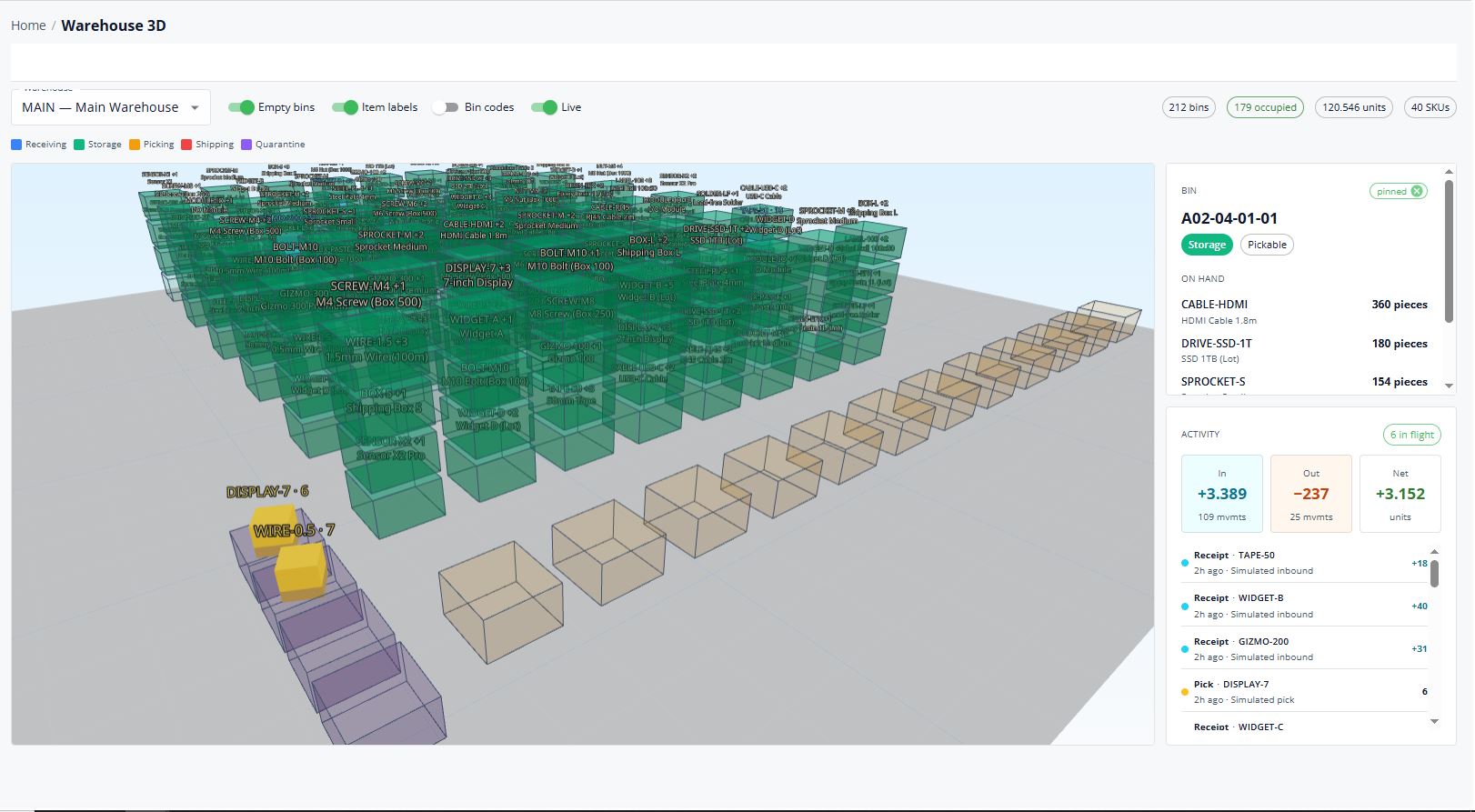
Task: Click the Shipping legend red swatch
Action: point(186,145)
